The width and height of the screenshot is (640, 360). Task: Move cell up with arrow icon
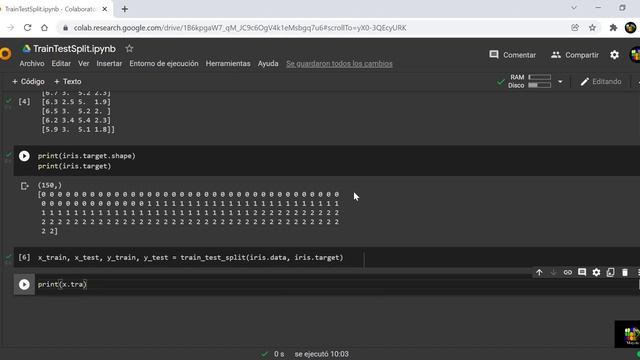539,272
